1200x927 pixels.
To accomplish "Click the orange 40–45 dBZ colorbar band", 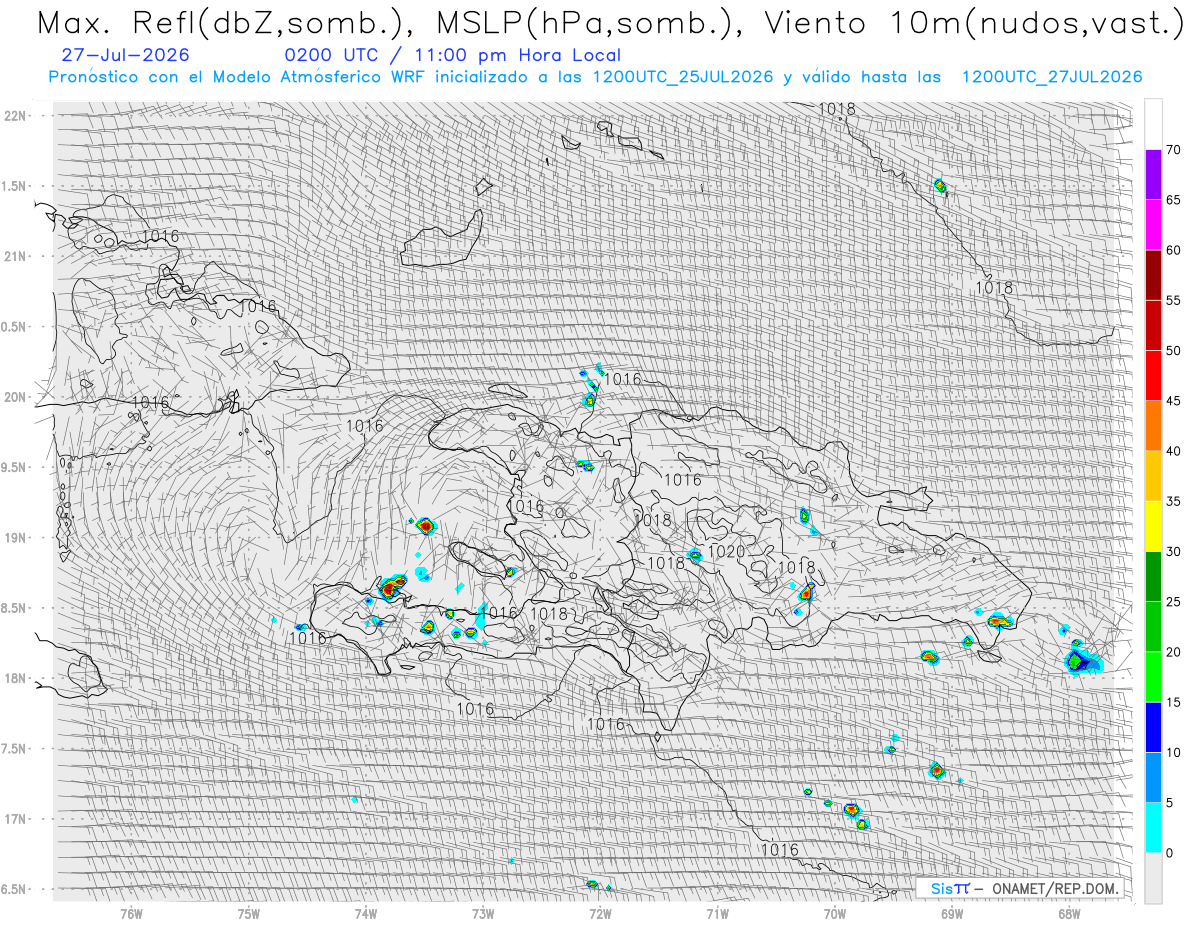I will [x=1153, y=426].
